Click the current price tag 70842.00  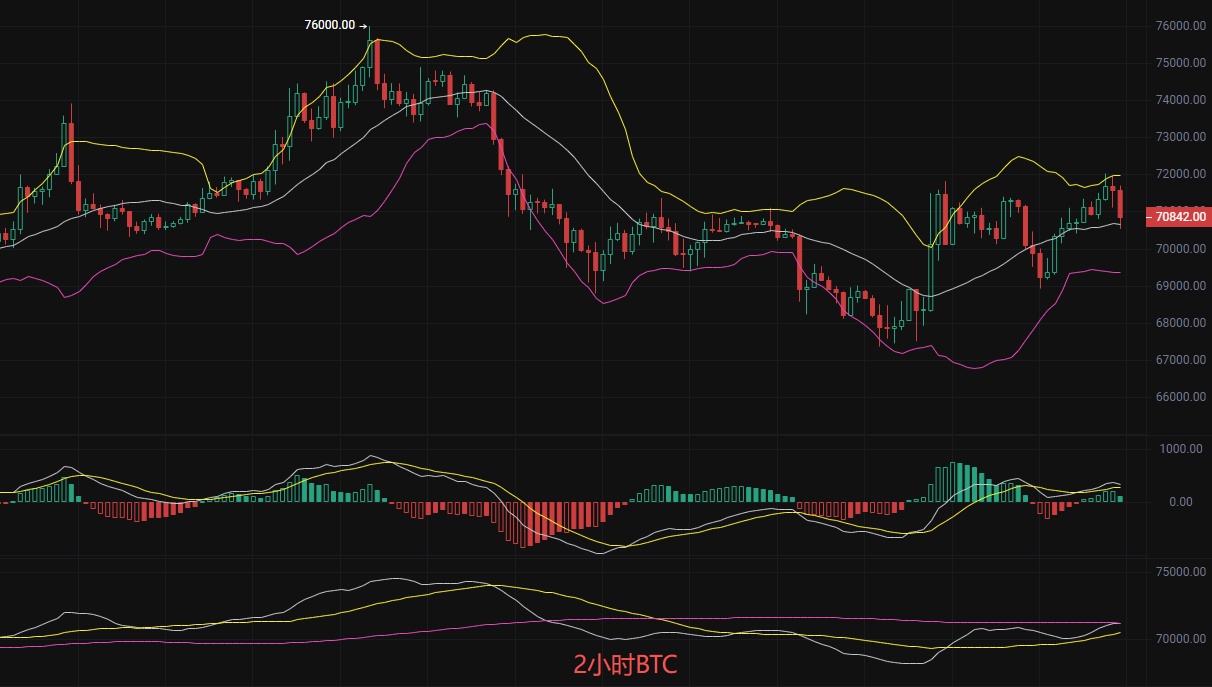[1180, 215]
